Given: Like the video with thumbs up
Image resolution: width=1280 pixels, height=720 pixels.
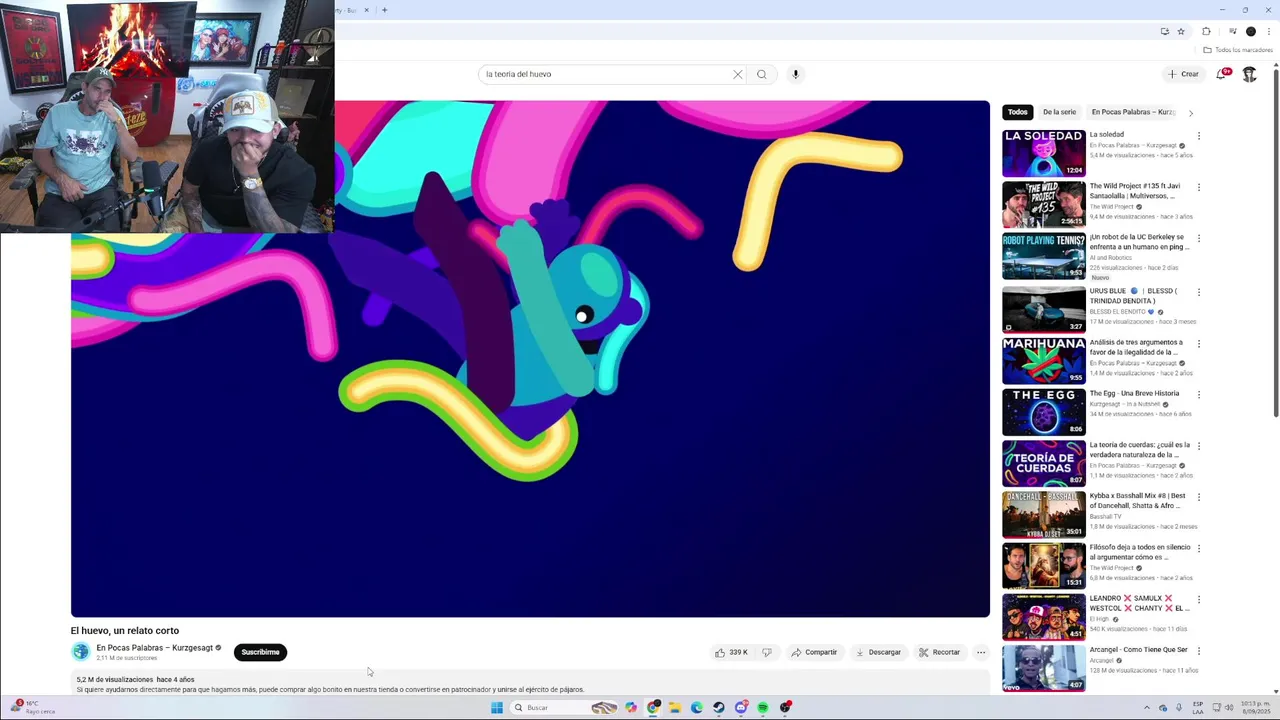Looking at the screenshot, I should tap(731, 652).
